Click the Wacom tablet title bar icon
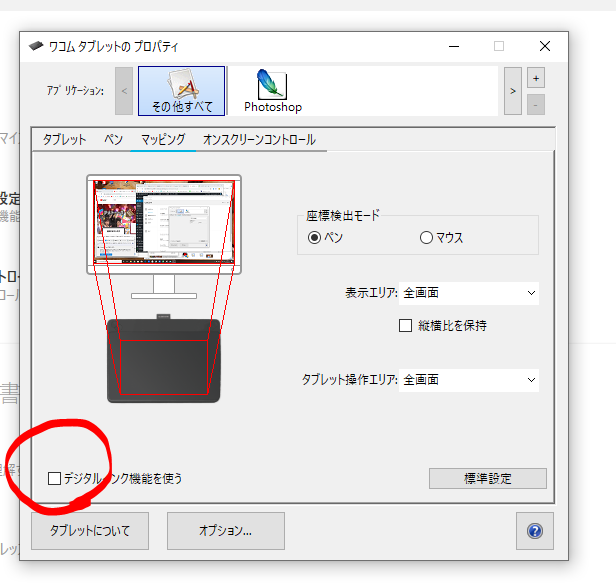This screenshot has height=584, width=616. pyautogui.click(x=36, y=46)
